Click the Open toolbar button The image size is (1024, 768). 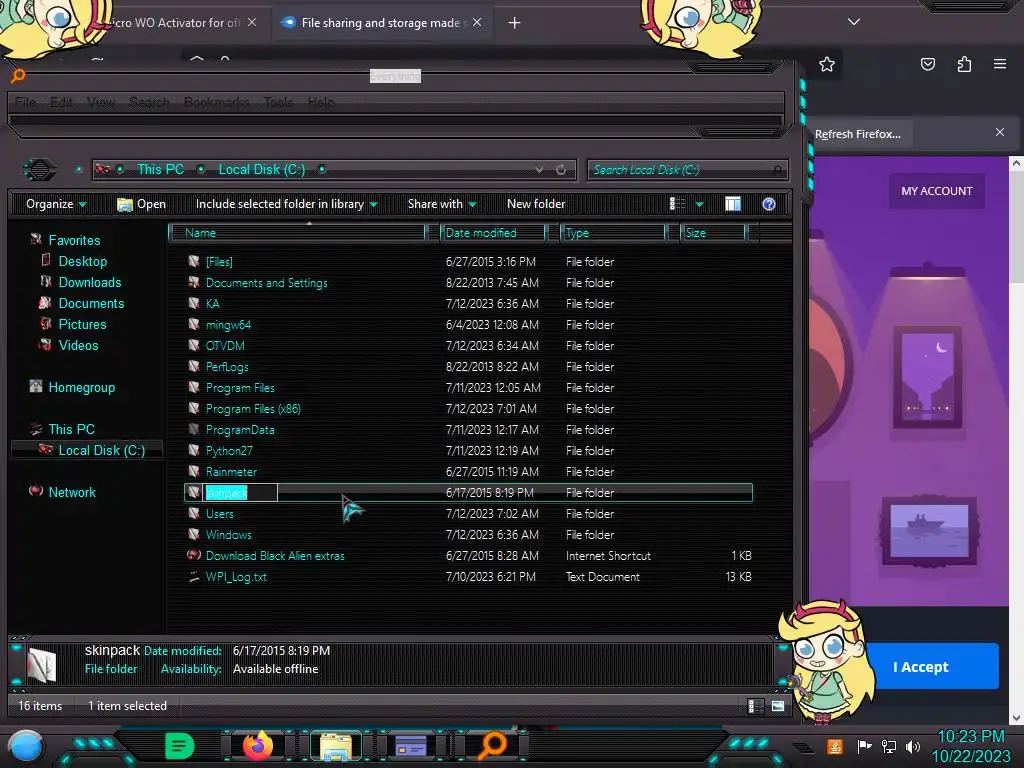click(x=142, y=204)
